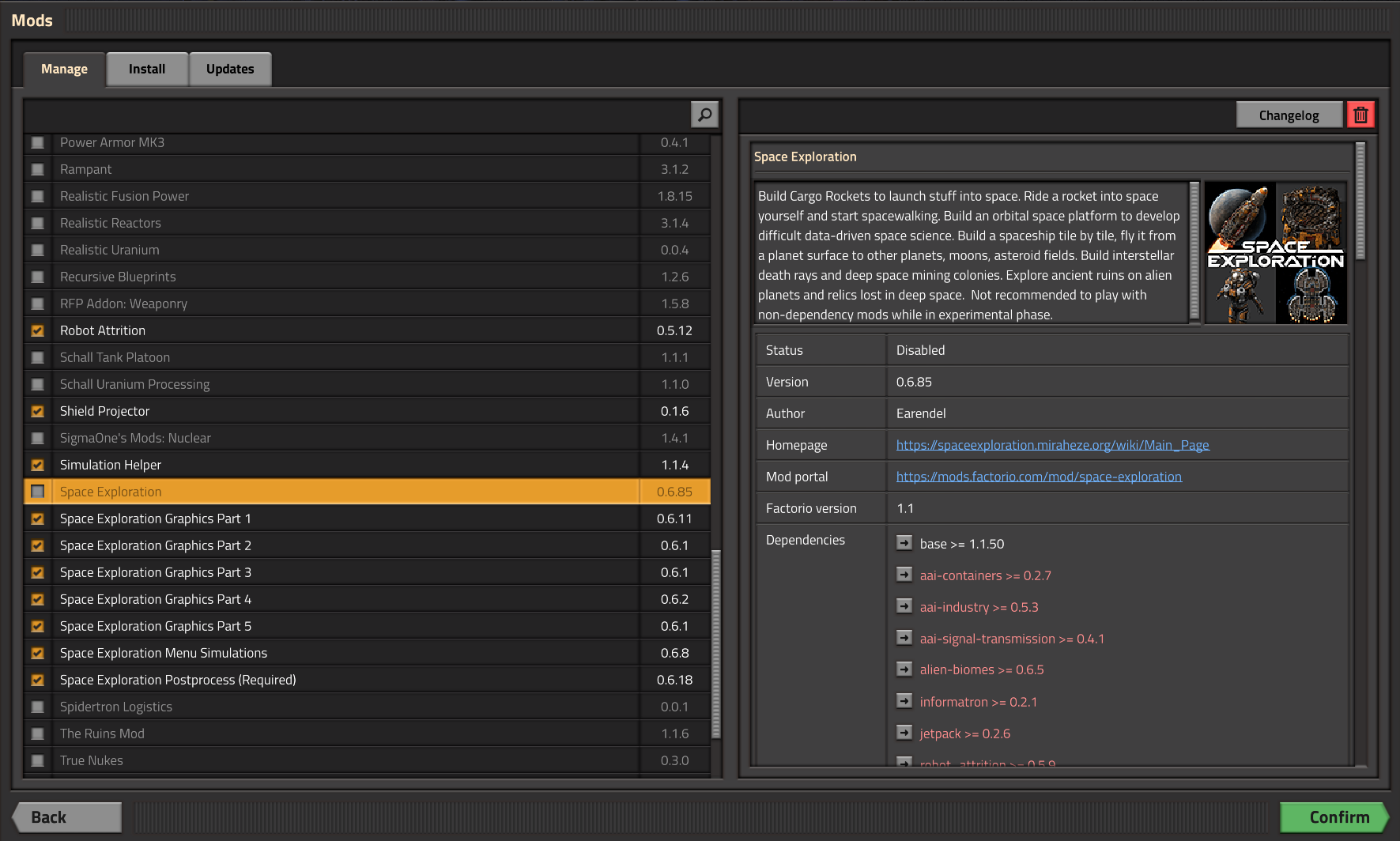Select the RFP Addon: Weaponry row
1400x841 pixels.
tap(367, 304)
